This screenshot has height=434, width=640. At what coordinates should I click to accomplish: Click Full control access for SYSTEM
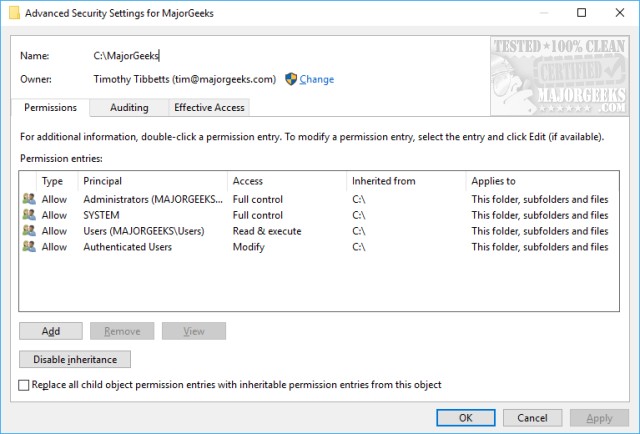pyautogui.click(x=258, y=215)
